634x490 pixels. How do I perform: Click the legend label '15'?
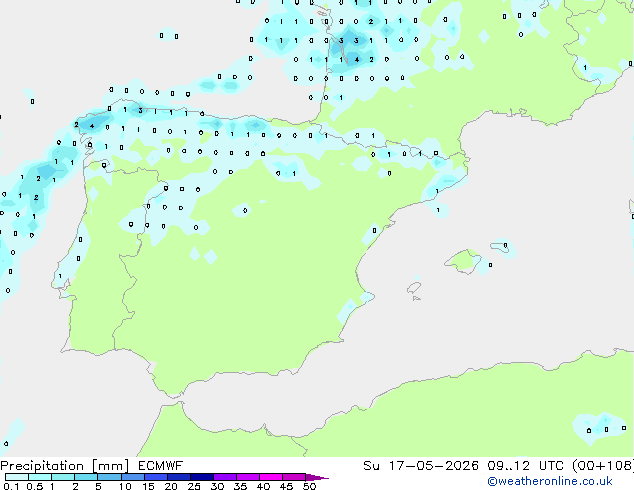pyautogui.click(x=148, y=486)
